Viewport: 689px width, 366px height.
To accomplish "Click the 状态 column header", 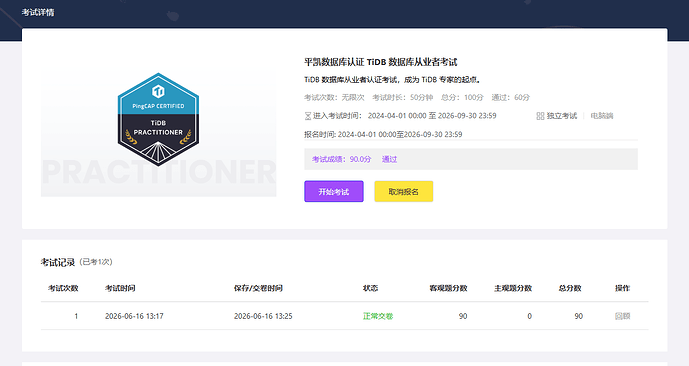I will [370, 288].
